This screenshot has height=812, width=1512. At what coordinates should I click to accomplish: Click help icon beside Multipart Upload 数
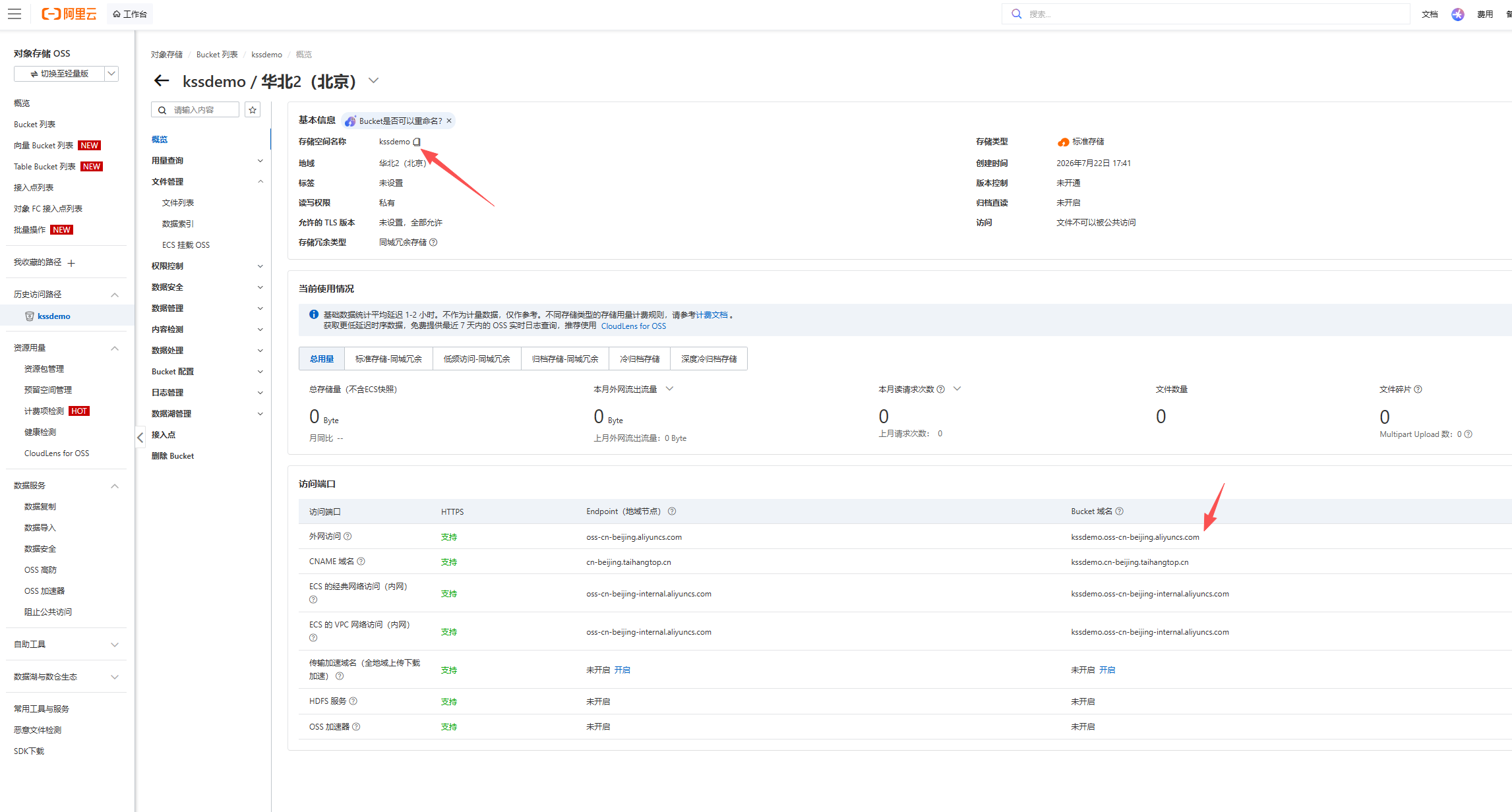(1468, 434)
